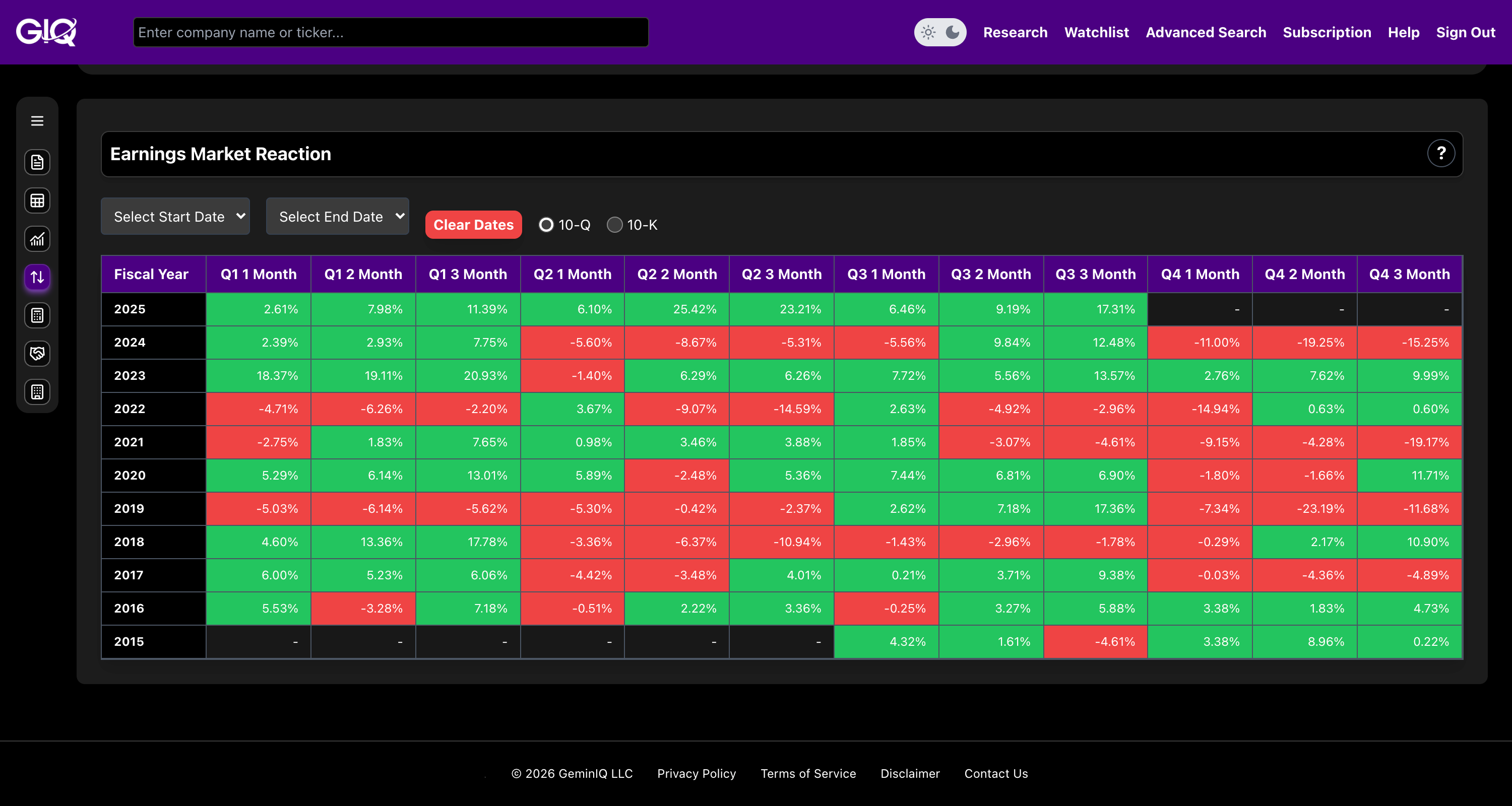The height and width of the screenshot is (806, 1512).
Task: Open the Advanced Search menu item
Action: point(1206,32)
